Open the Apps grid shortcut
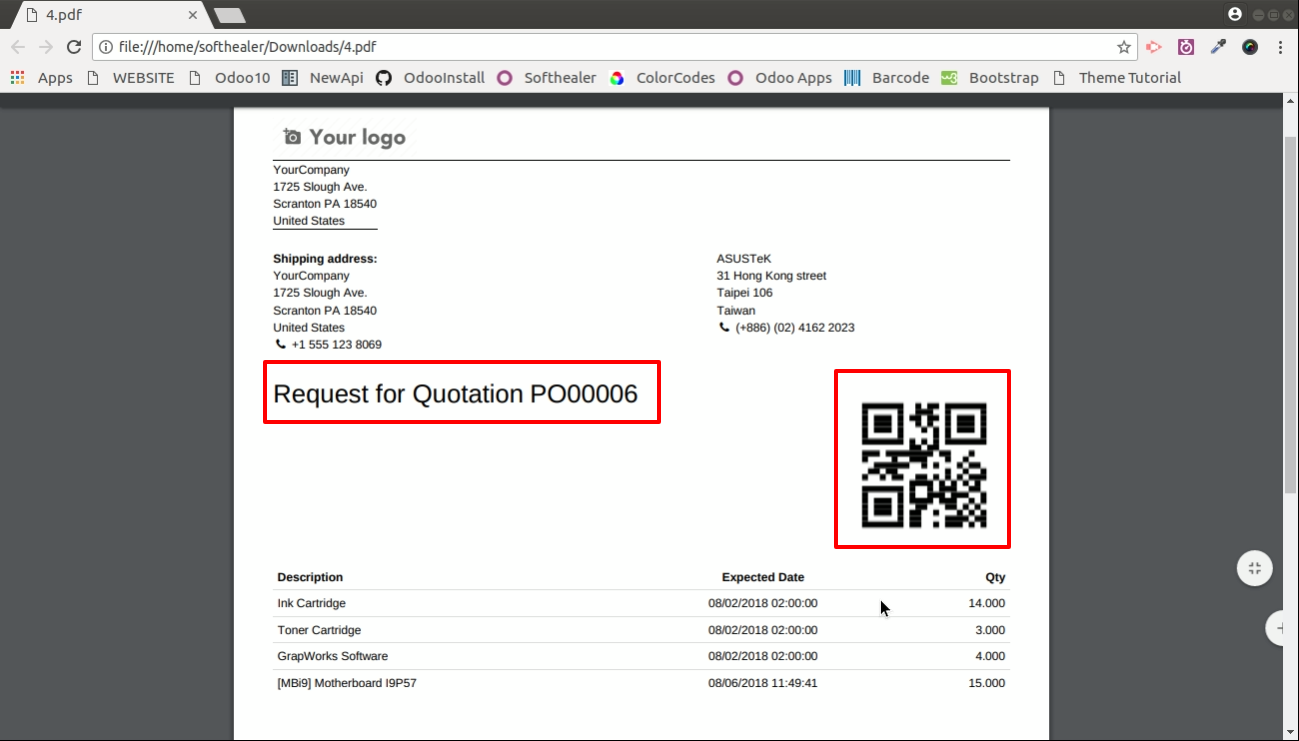 pyautogui.click(x=42, y=78)
